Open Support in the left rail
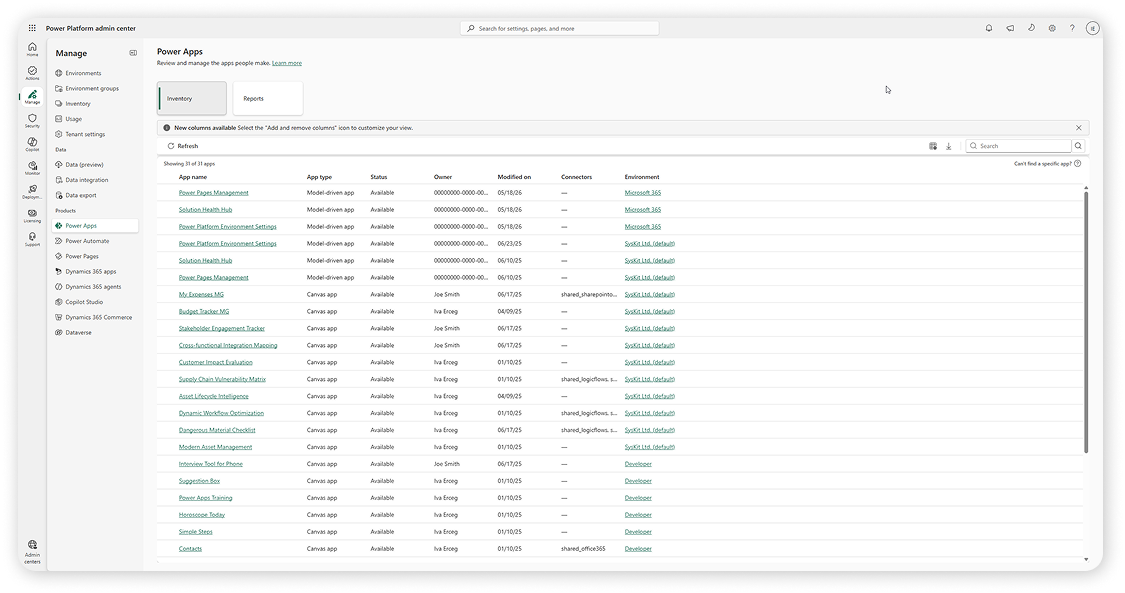Screen dimensions: 1125x593 point(32,239)
